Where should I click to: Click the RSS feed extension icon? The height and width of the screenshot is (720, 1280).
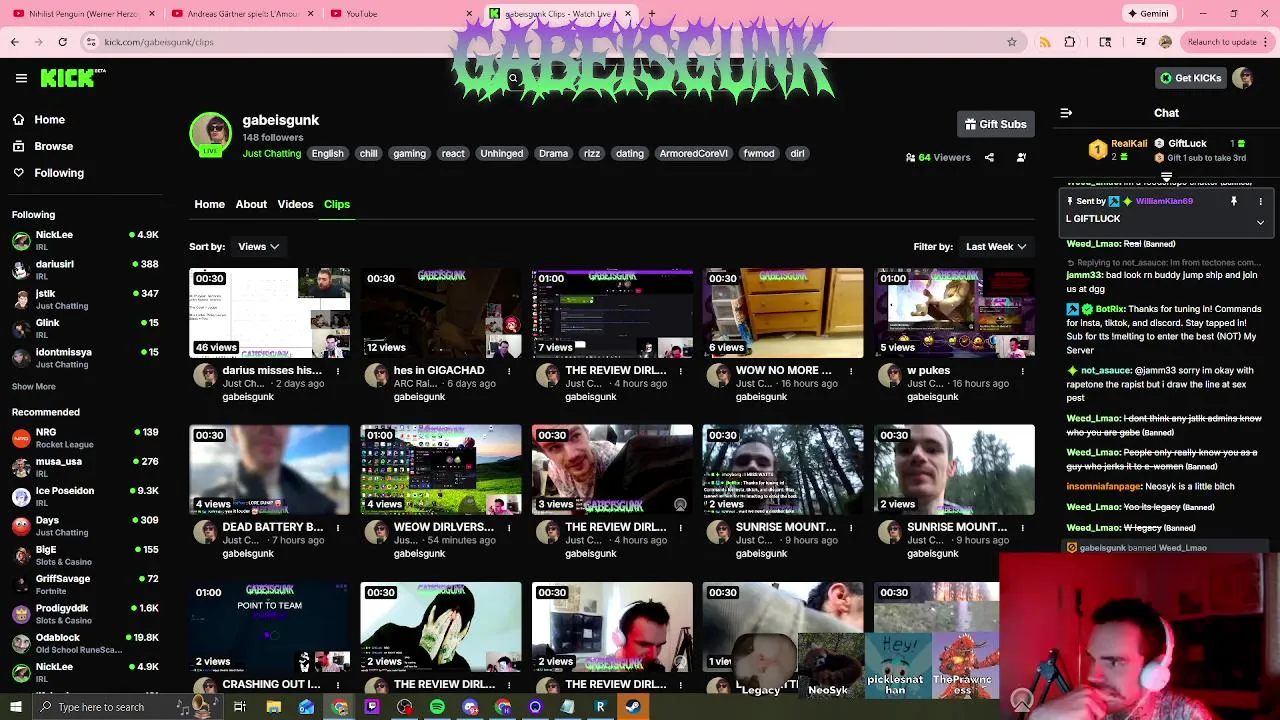coord(1045,42)
